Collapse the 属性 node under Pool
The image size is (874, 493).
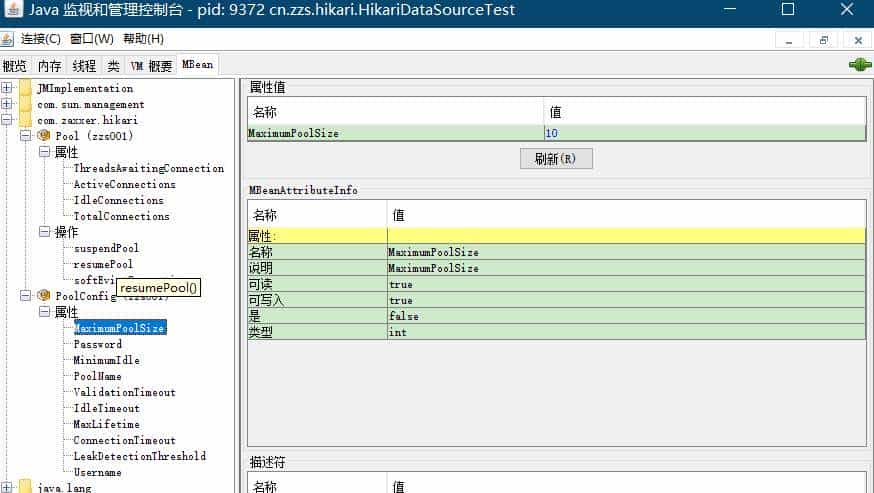pos(45,152)
